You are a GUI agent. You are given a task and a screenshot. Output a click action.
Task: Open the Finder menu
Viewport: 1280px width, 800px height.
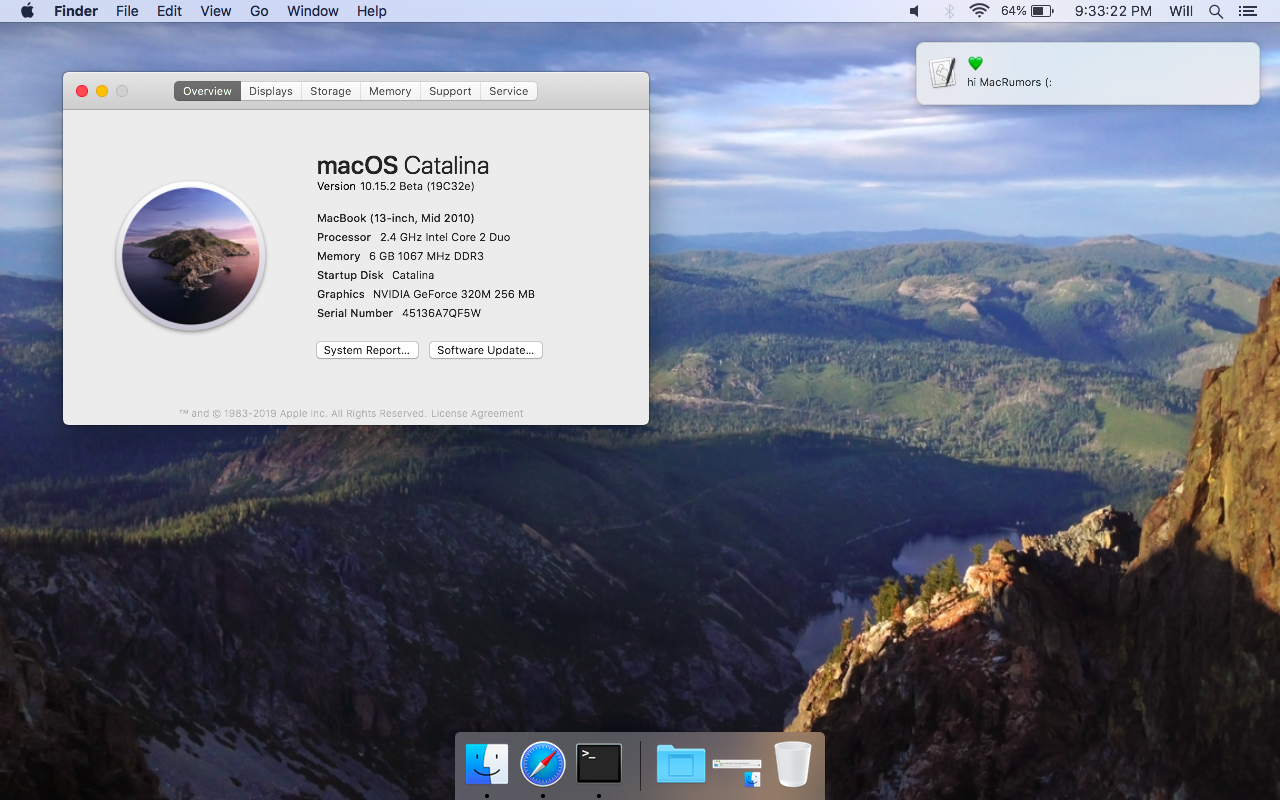click(76, 11)
